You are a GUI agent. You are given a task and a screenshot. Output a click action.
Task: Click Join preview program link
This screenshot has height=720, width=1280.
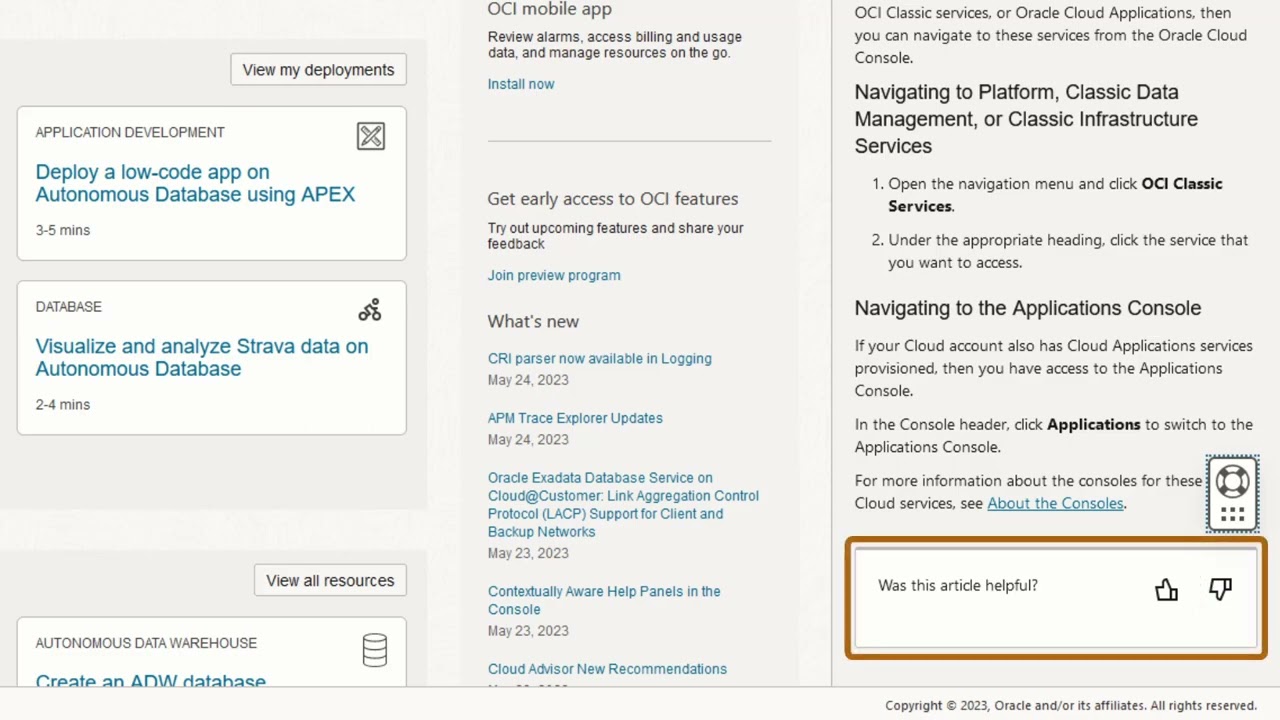(x=554, y=275)
